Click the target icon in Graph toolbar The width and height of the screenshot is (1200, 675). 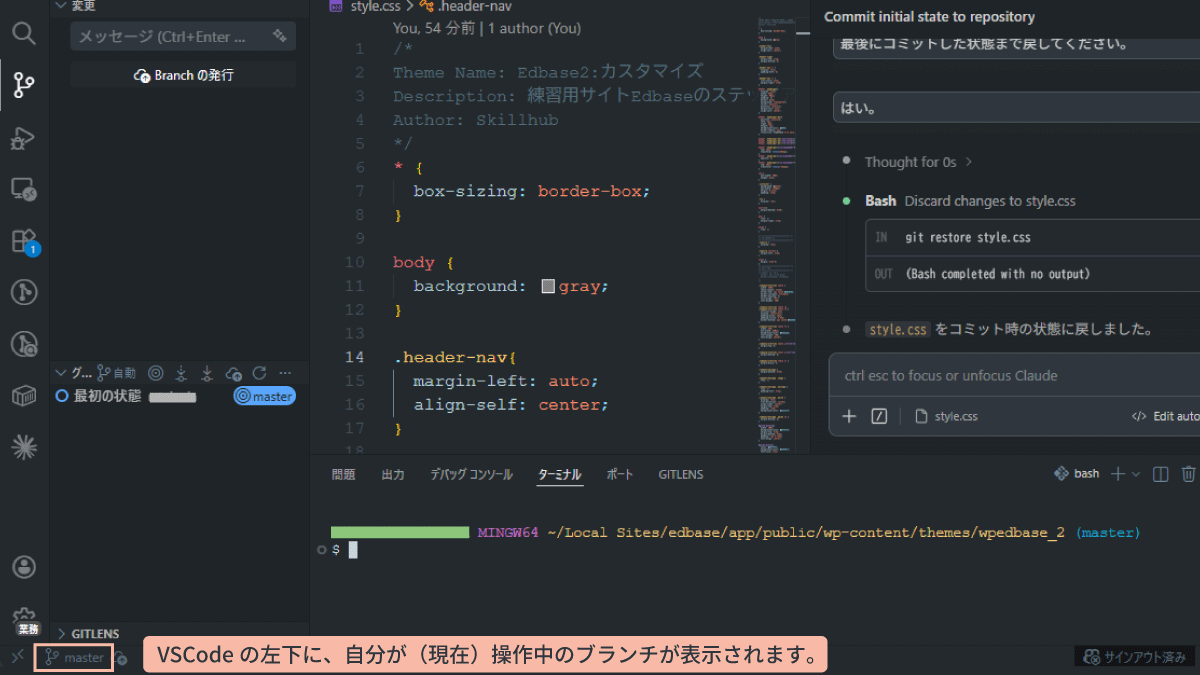155,372
